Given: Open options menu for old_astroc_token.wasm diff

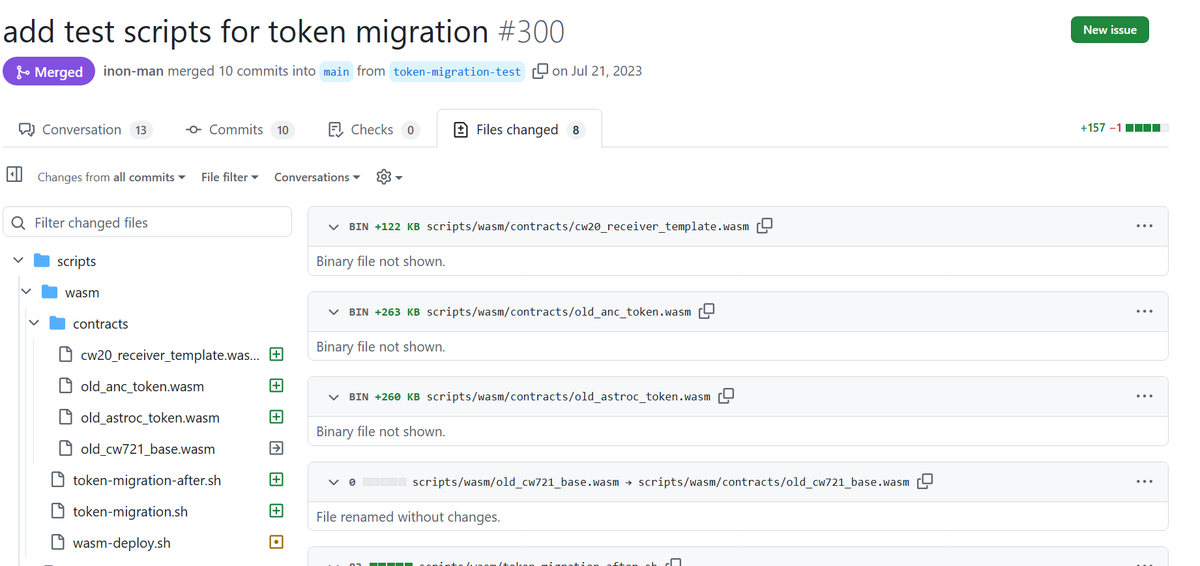Looking at the screenshot, I should click(x=1144, y=396).
